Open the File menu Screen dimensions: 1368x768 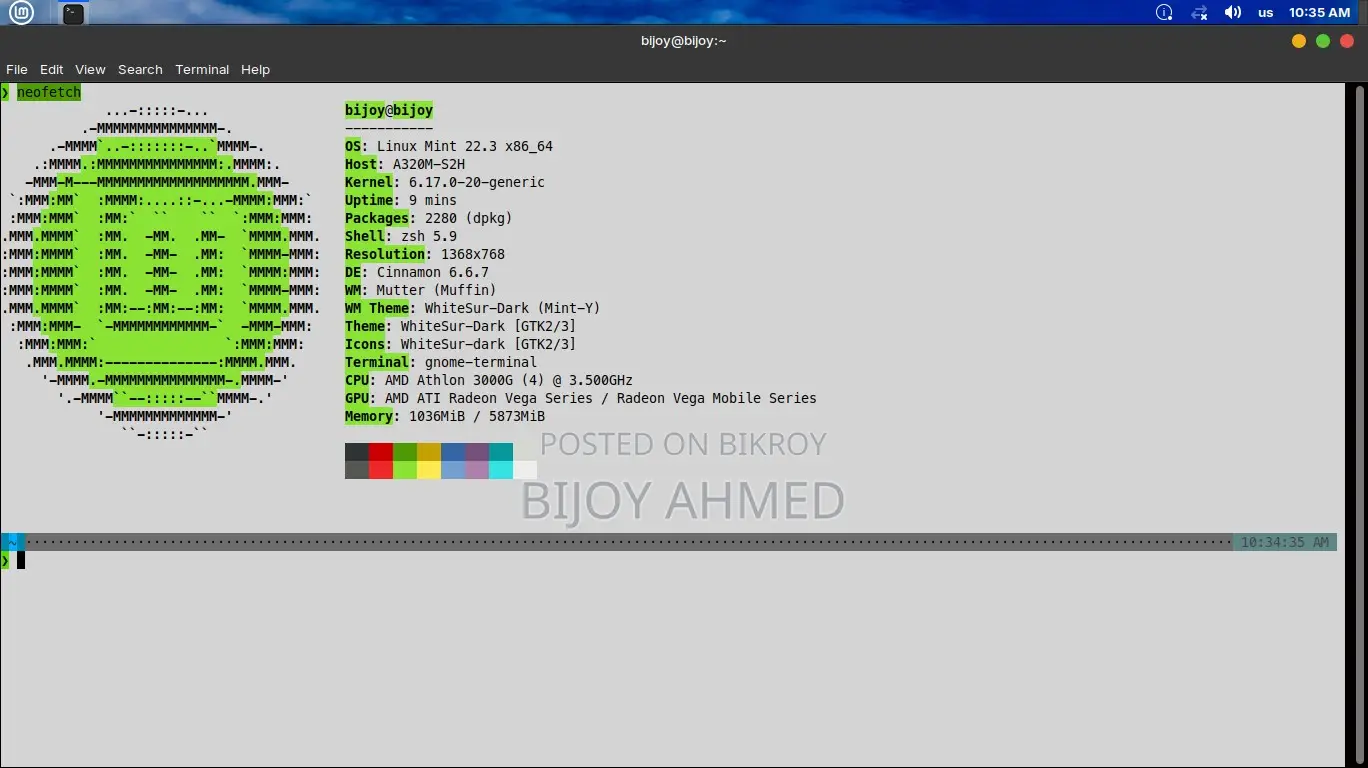point(17,69)
